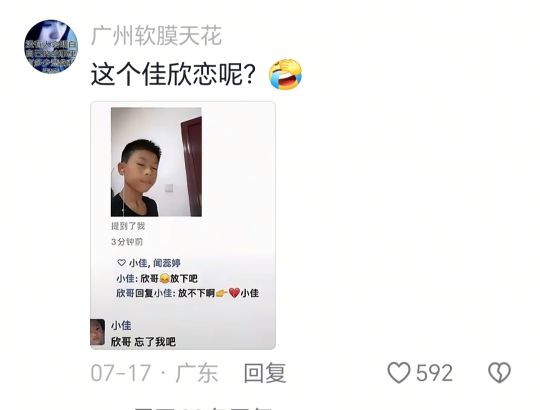Viewport: 540px width, 410px height.
Task: Tap the 小佳 name above 欣哥 忘了我吧
Action: coord(121,326)
